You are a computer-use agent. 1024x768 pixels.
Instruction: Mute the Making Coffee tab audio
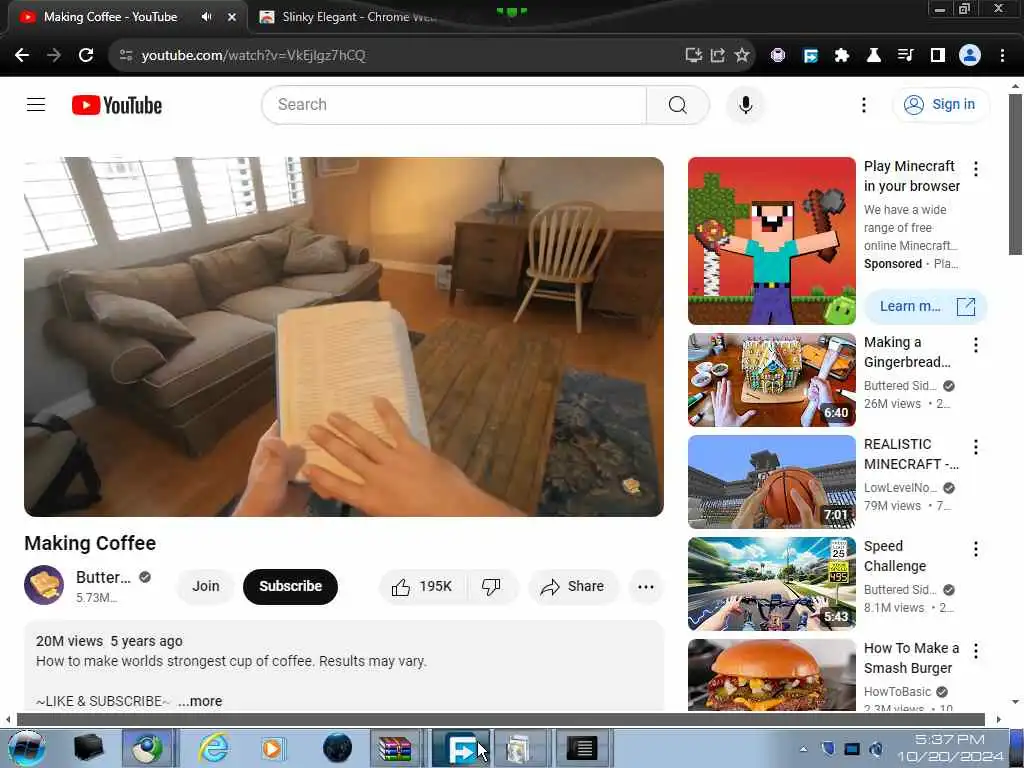pyautogui.click(x=206, y=17)
